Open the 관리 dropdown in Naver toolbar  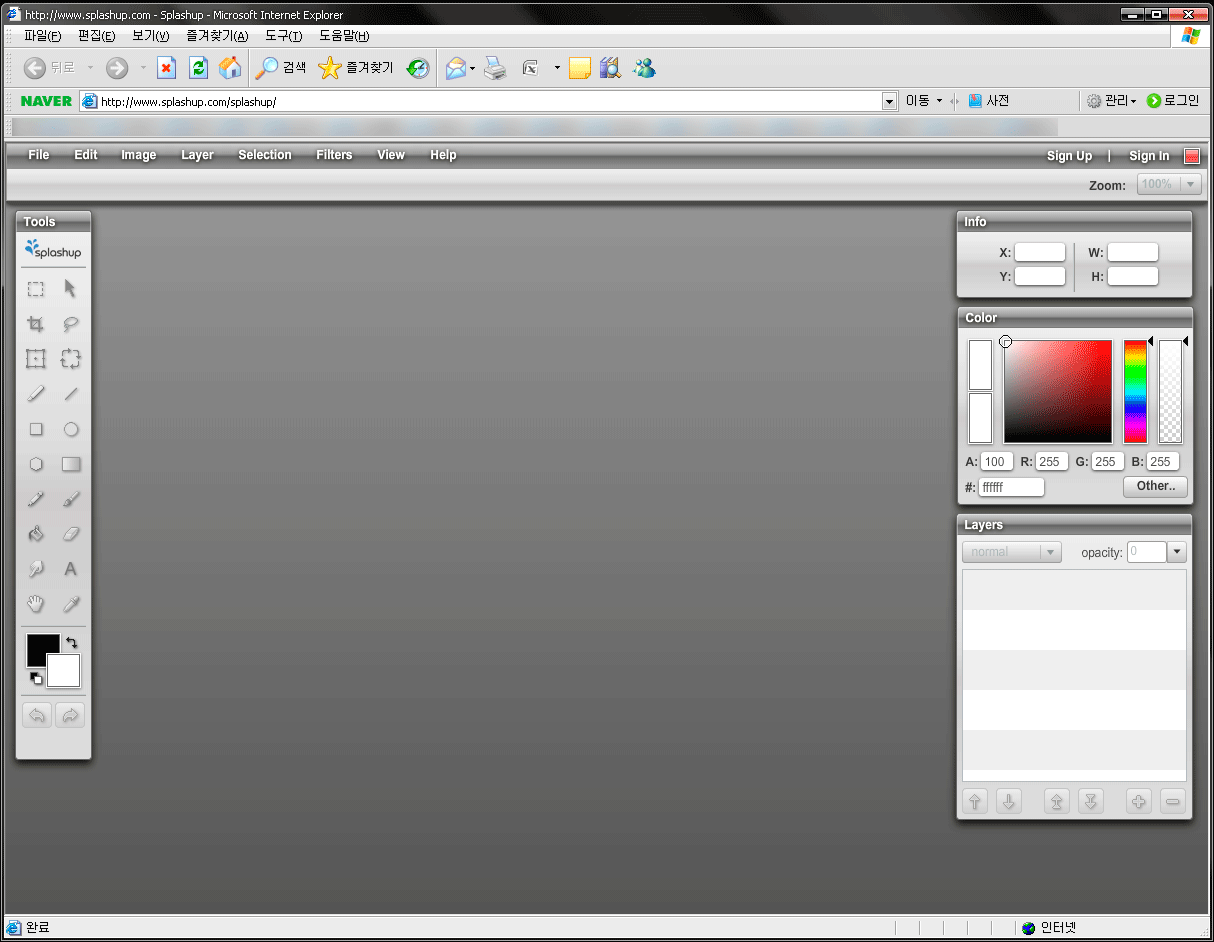tap(1112, 101)
